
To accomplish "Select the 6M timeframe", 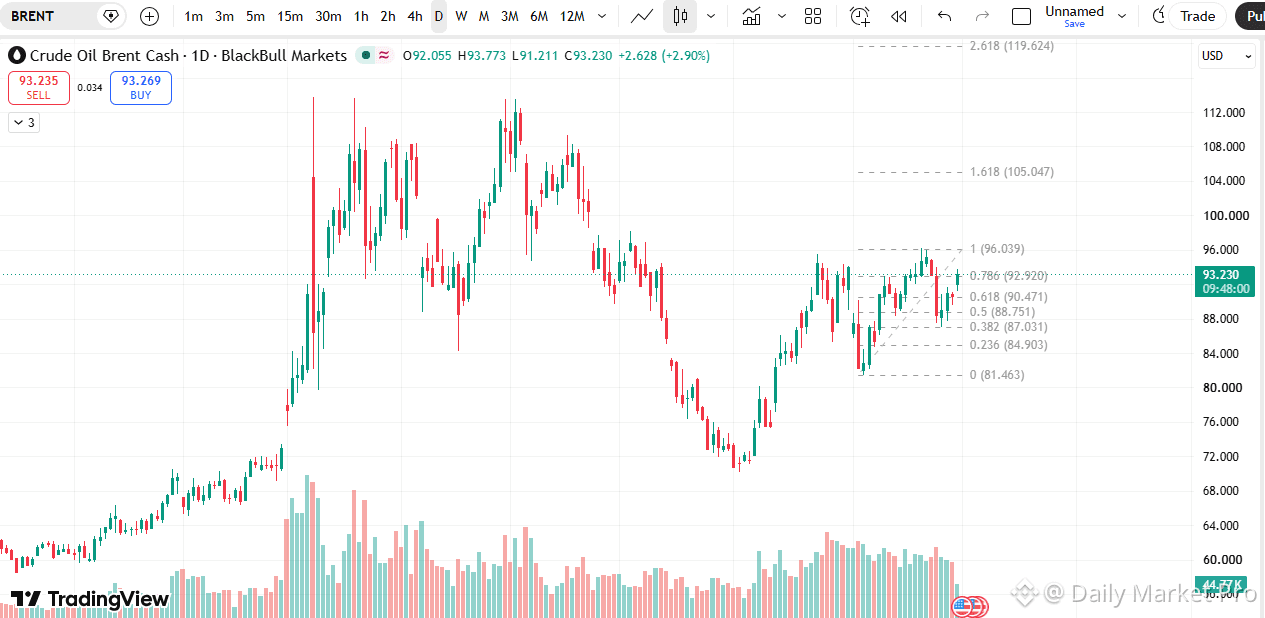I will point(539,16).
